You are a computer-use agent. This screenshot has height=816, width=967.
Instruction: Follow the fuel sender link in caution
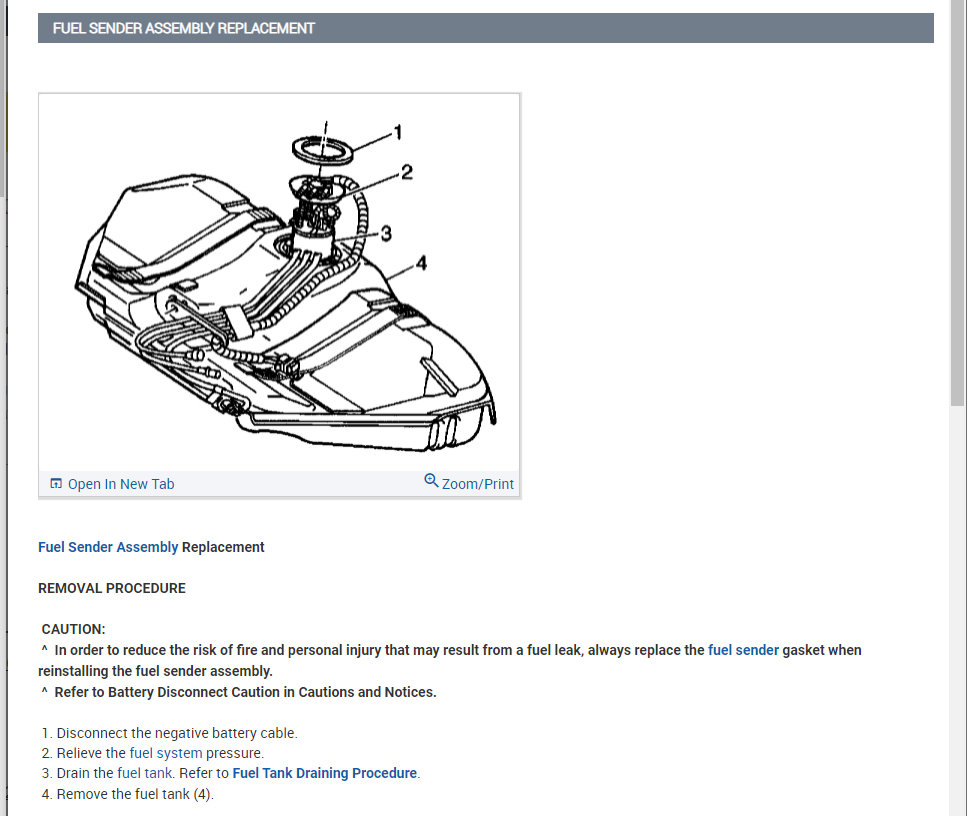pyautogui.click(x=743, y=650)
